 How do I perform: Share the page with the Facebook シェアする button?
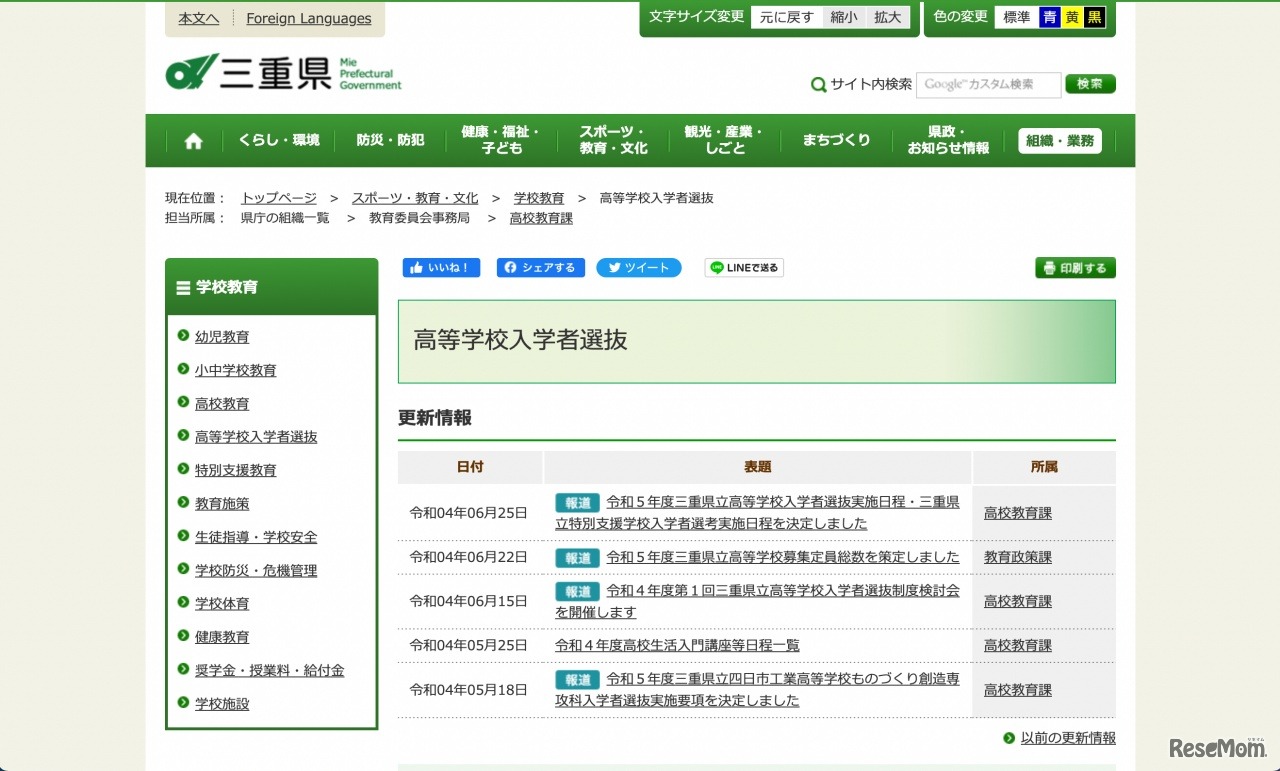point(540,268)
